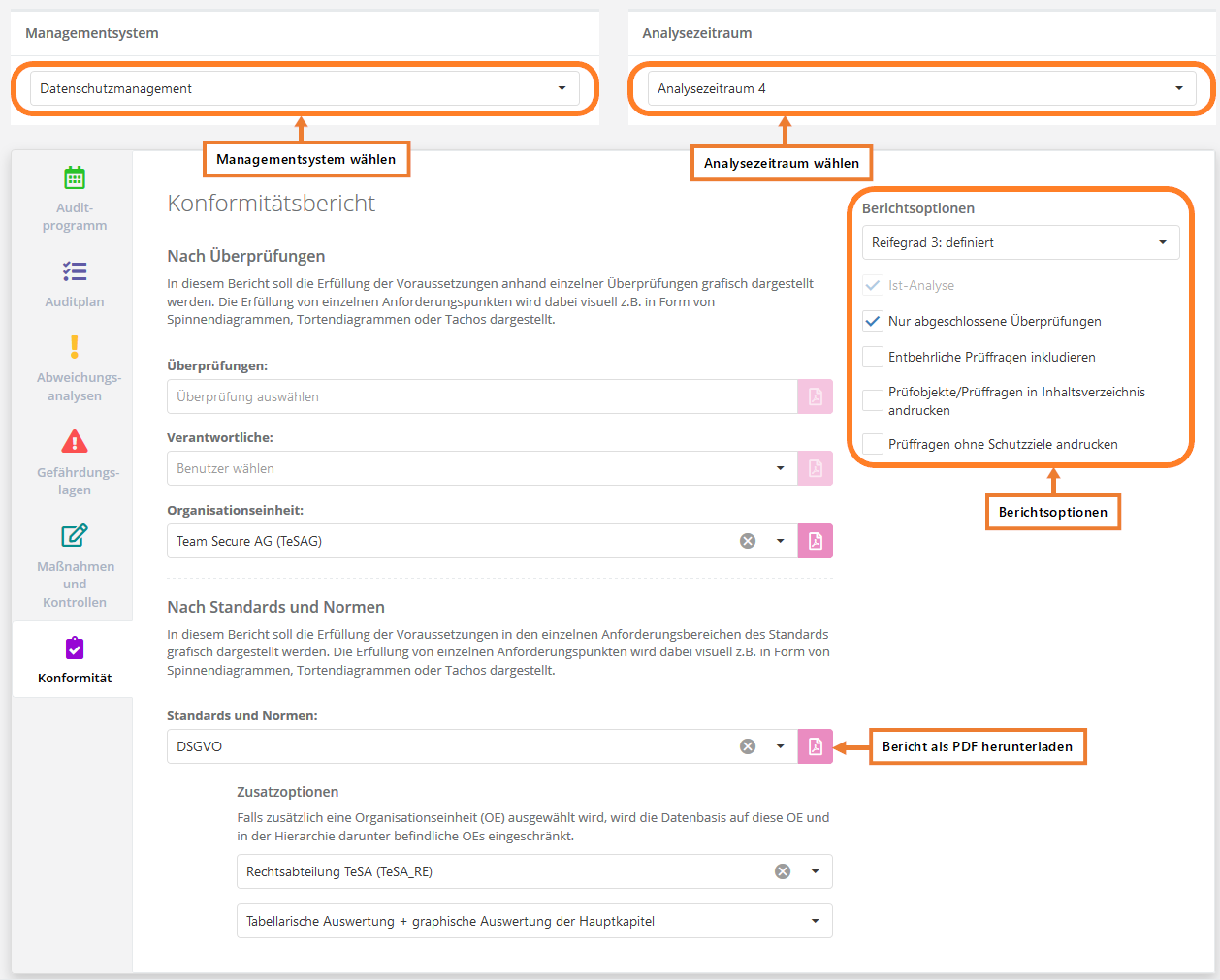This screenshot has width=1220, height=980.
Task: Click the Überprüfung auswählen input field
Action: 482,396
